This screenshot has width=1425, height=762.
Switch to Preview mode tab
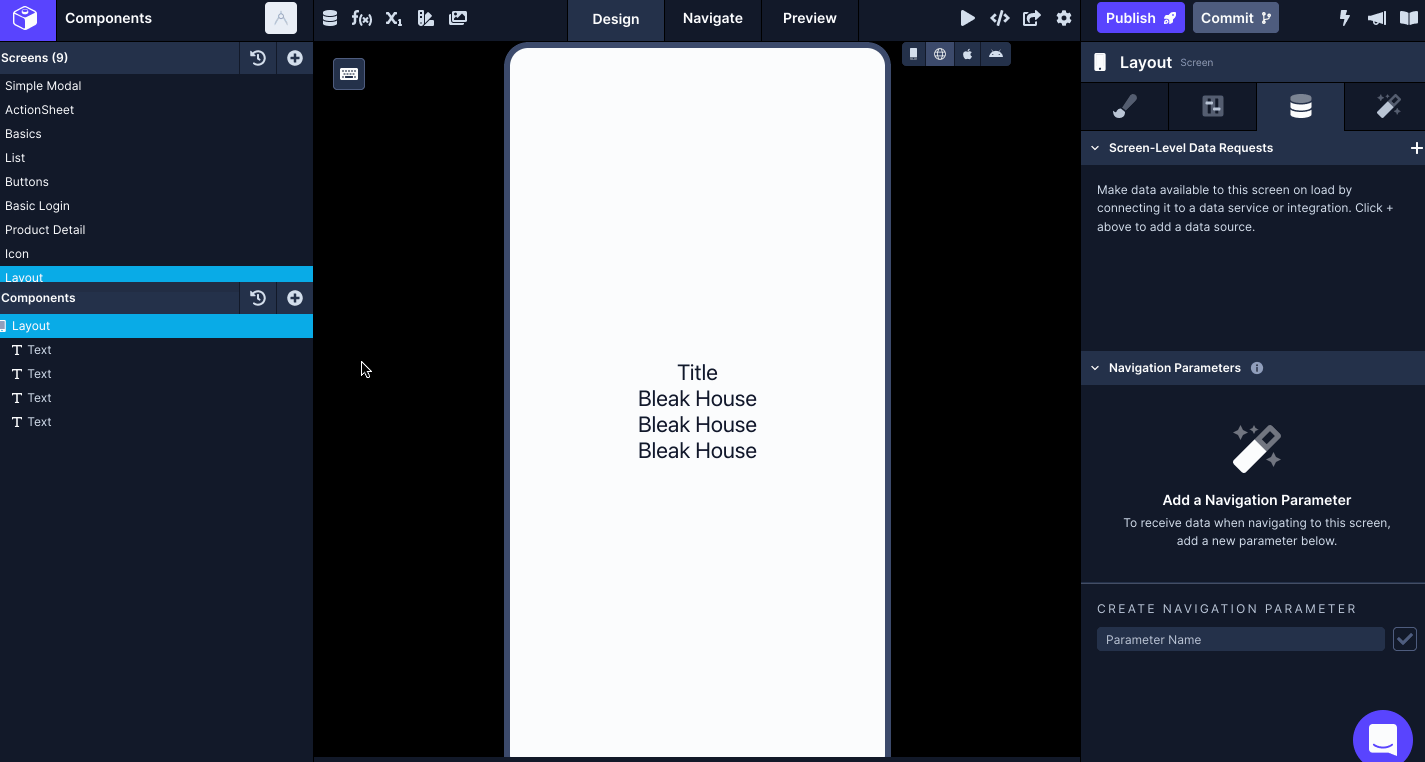coord(810,18)
